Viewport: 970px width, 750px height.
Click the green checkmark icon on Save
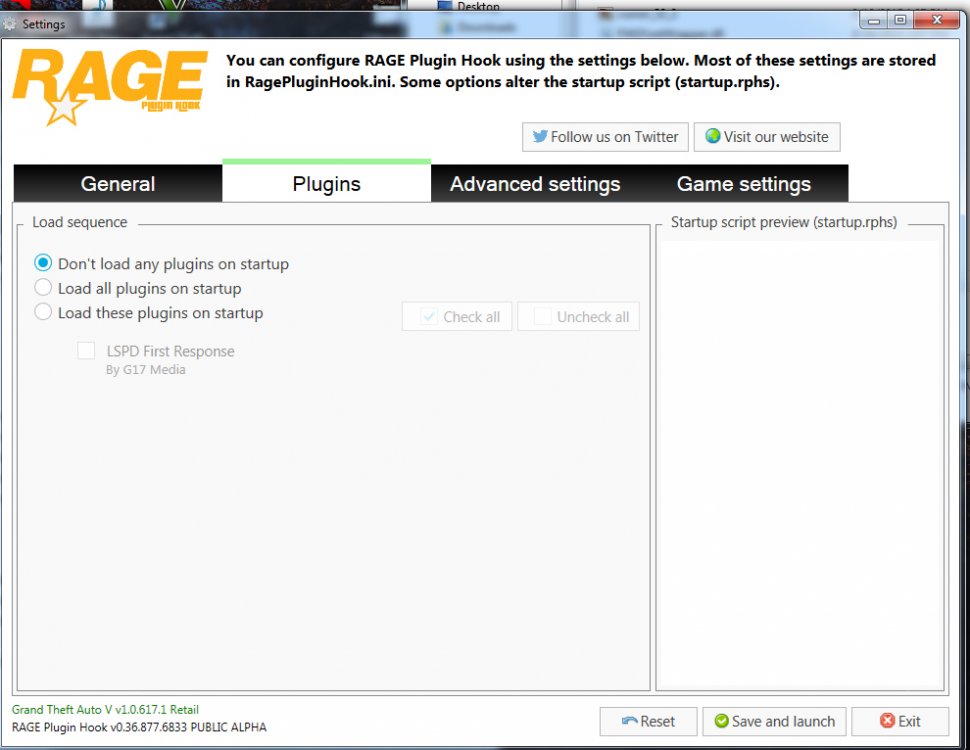point(721,721)
